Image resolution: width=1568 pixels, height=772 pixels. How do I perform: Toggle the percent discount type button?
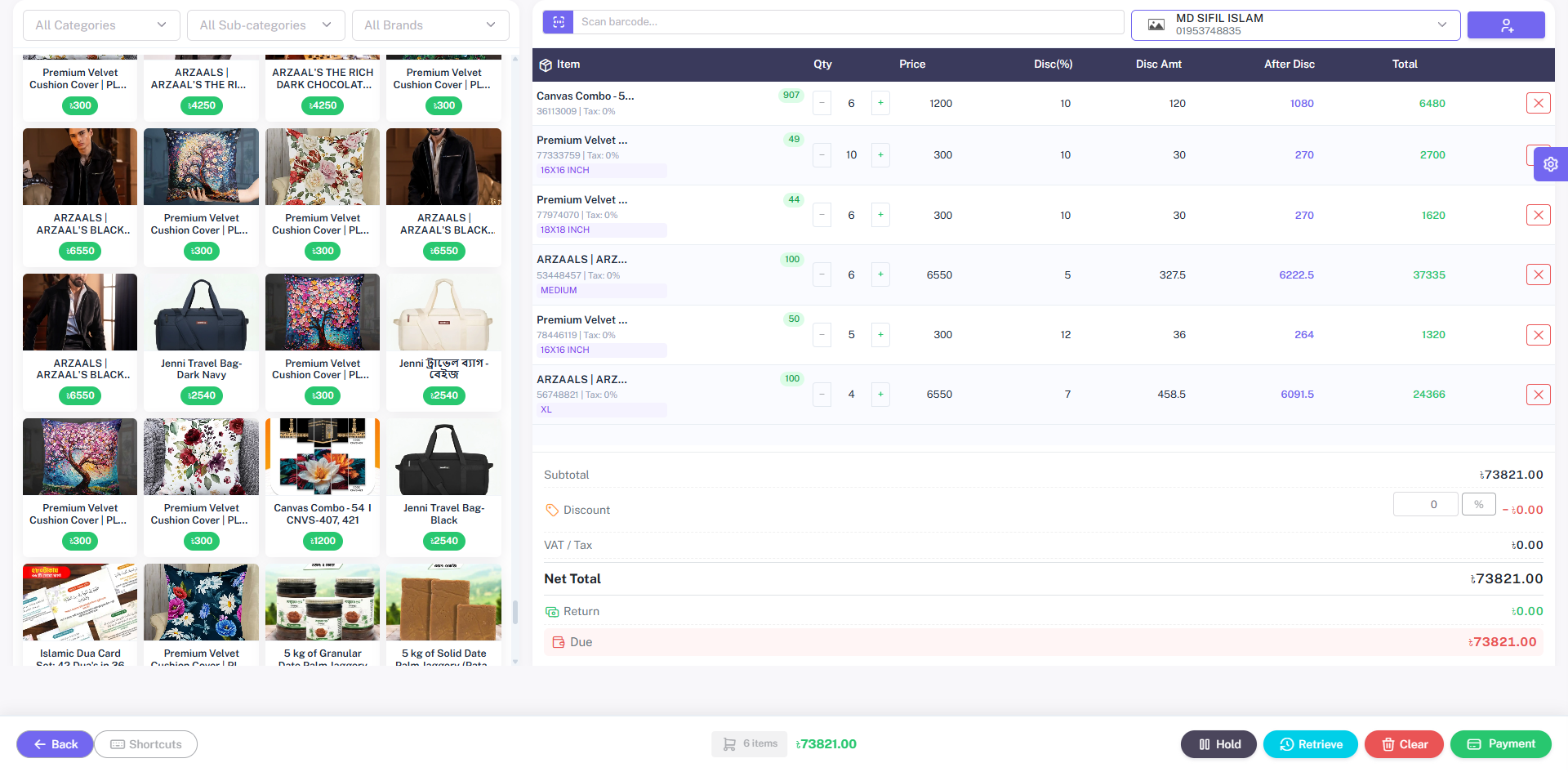1479,505
